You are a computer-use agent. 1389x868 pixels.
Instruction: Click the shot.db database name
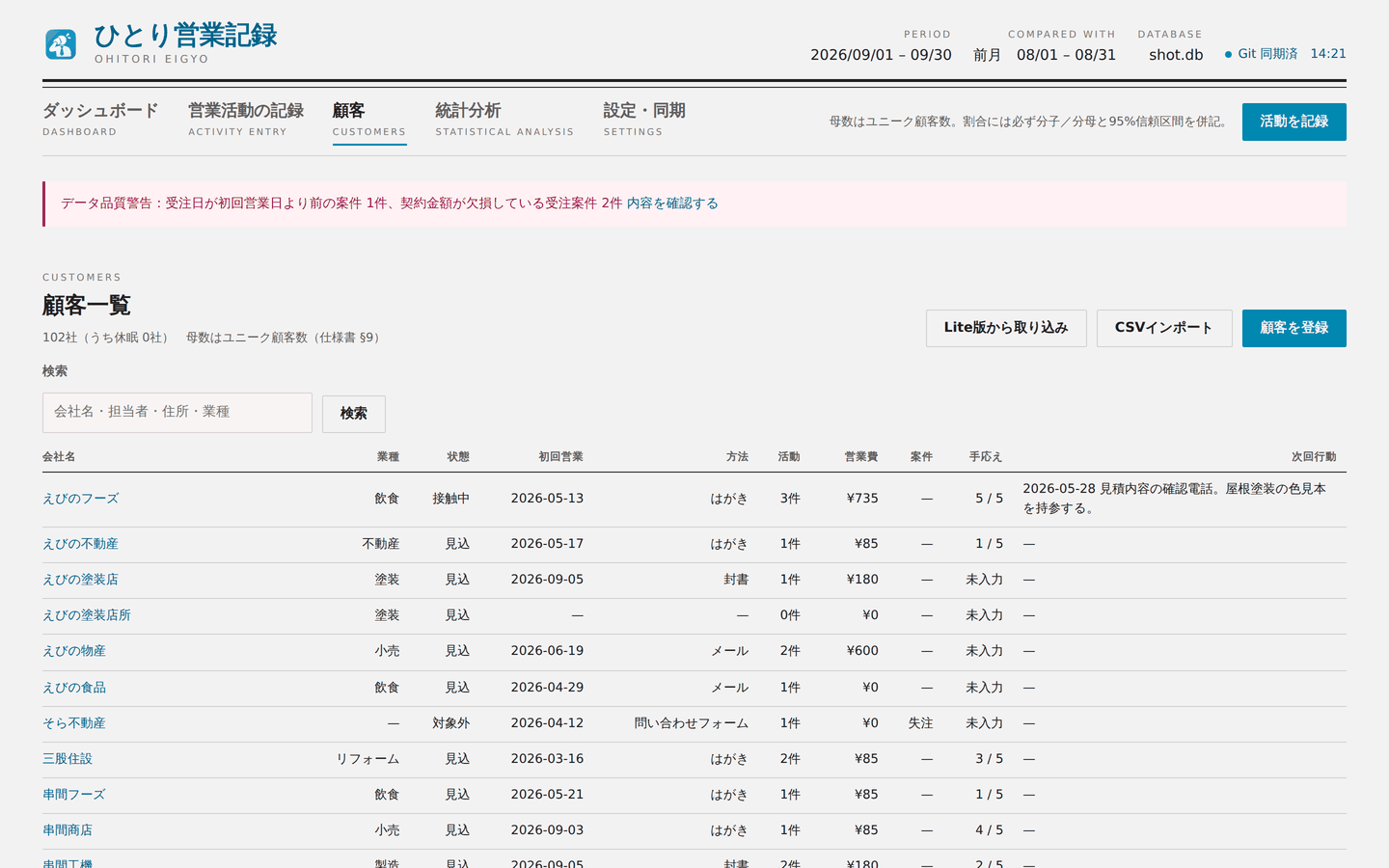(x=1176, y=55)
